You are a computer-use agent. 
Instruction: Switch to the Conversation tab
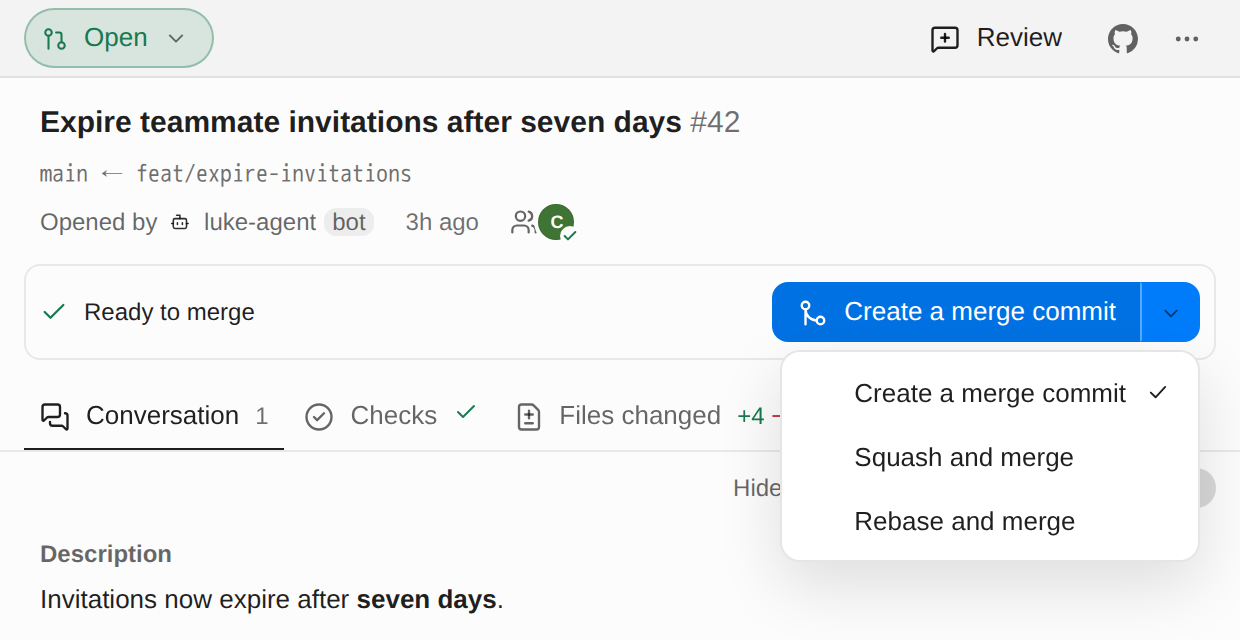click(154, 416)
